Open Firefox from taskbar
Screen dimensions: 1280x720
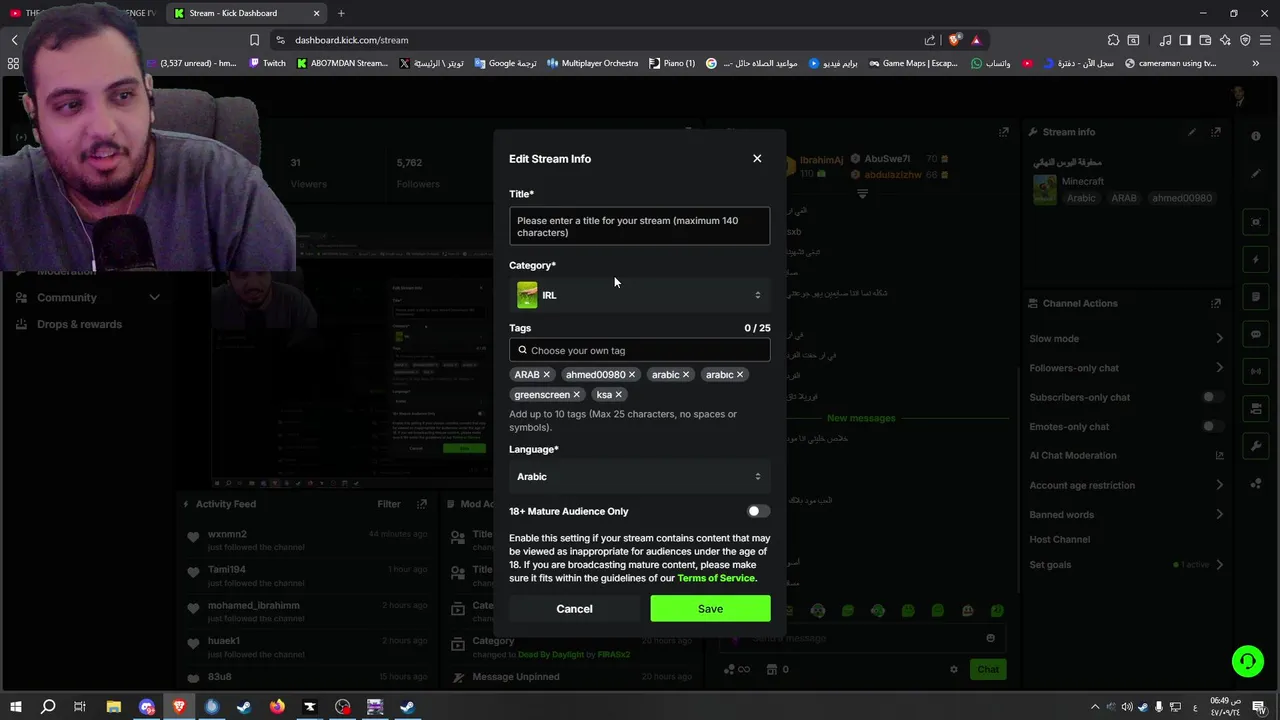[x=277, y=707]
